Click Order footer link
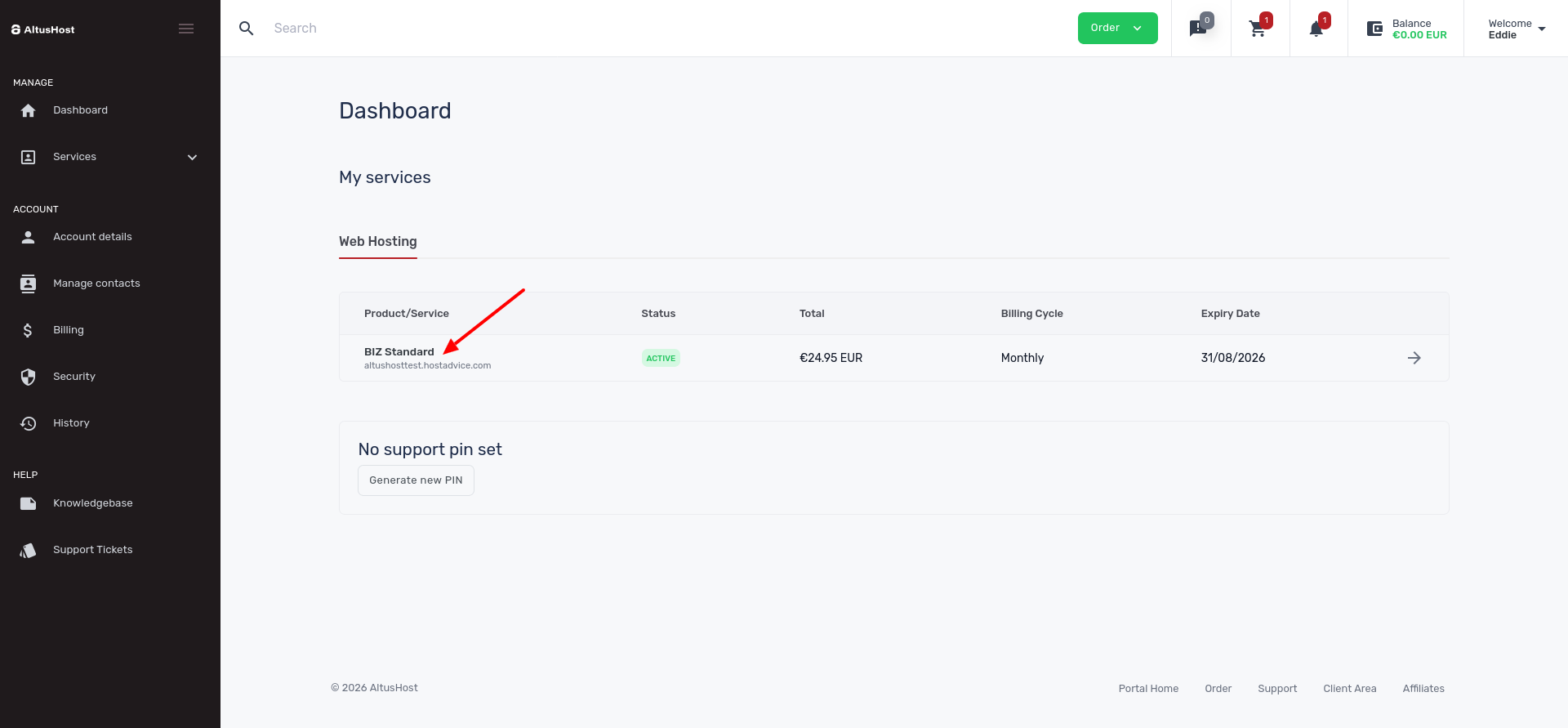This screenshot has width=1568, height=728. [1218, 689]
